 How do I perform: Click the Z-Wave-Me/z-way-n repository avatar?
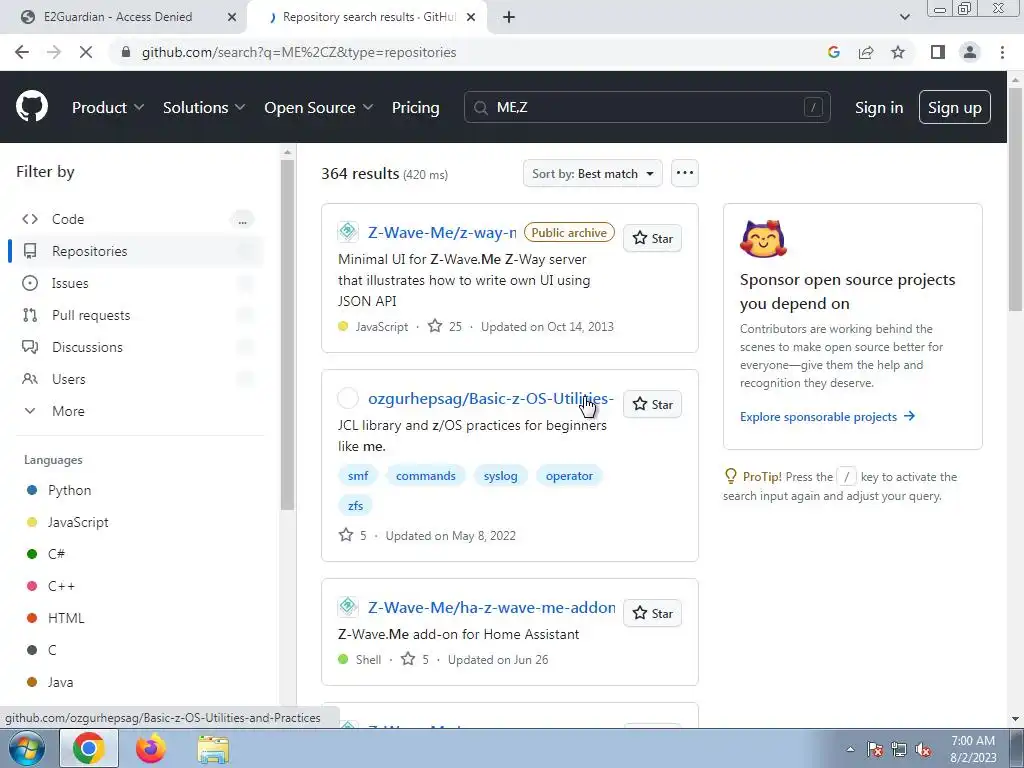coord(348,232)
